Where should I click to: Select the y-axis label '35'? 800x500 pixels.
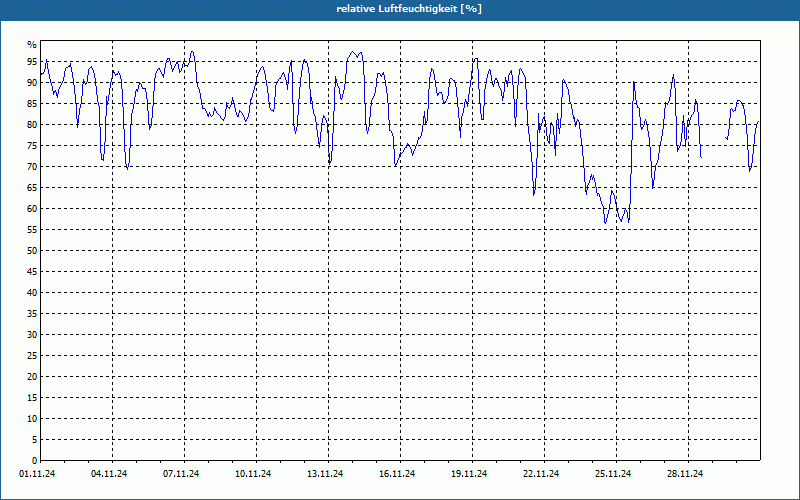click(x=32, y=313)
